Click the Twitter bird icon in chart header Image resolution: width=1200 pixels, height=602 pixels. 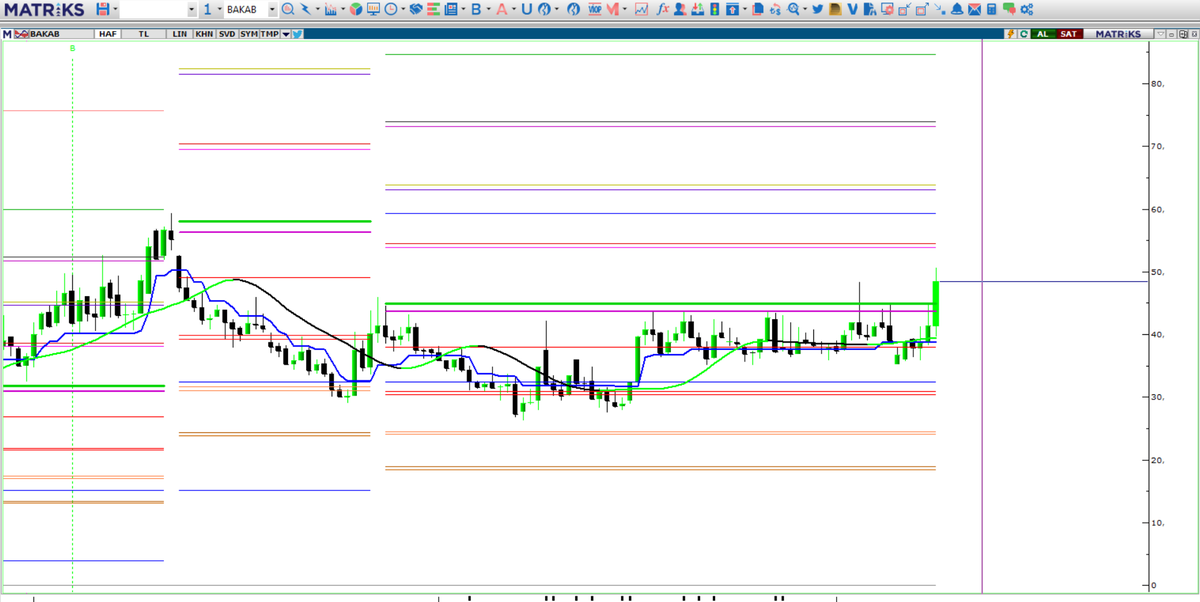pyautogui.click(x=297, y=34)
